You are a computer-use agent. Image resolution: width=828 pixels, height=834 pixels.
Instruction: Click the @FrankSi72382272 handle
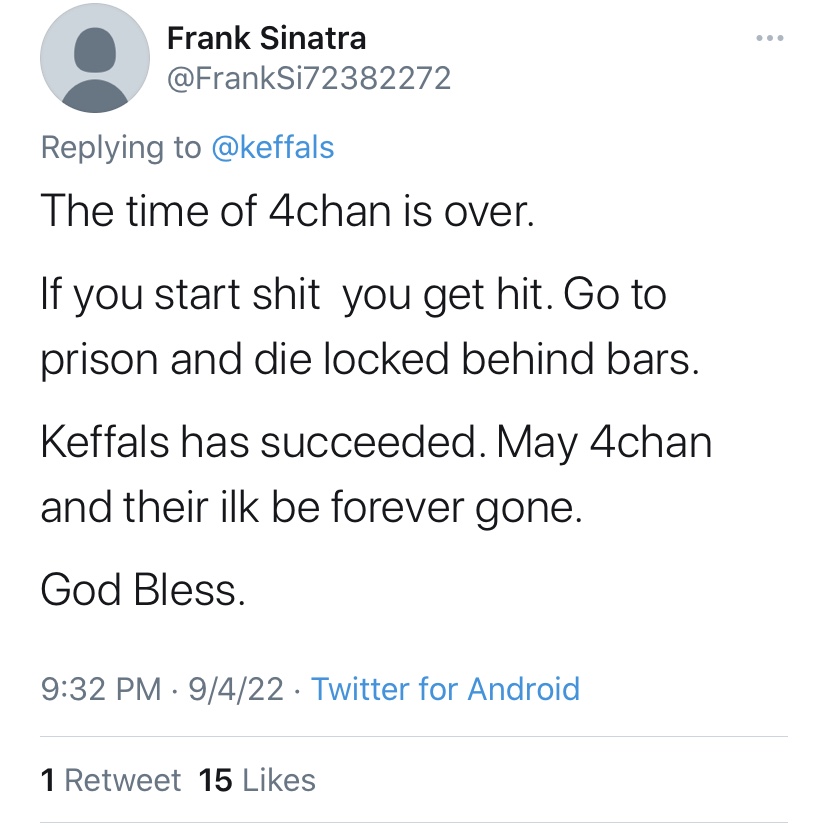point(308,78)
